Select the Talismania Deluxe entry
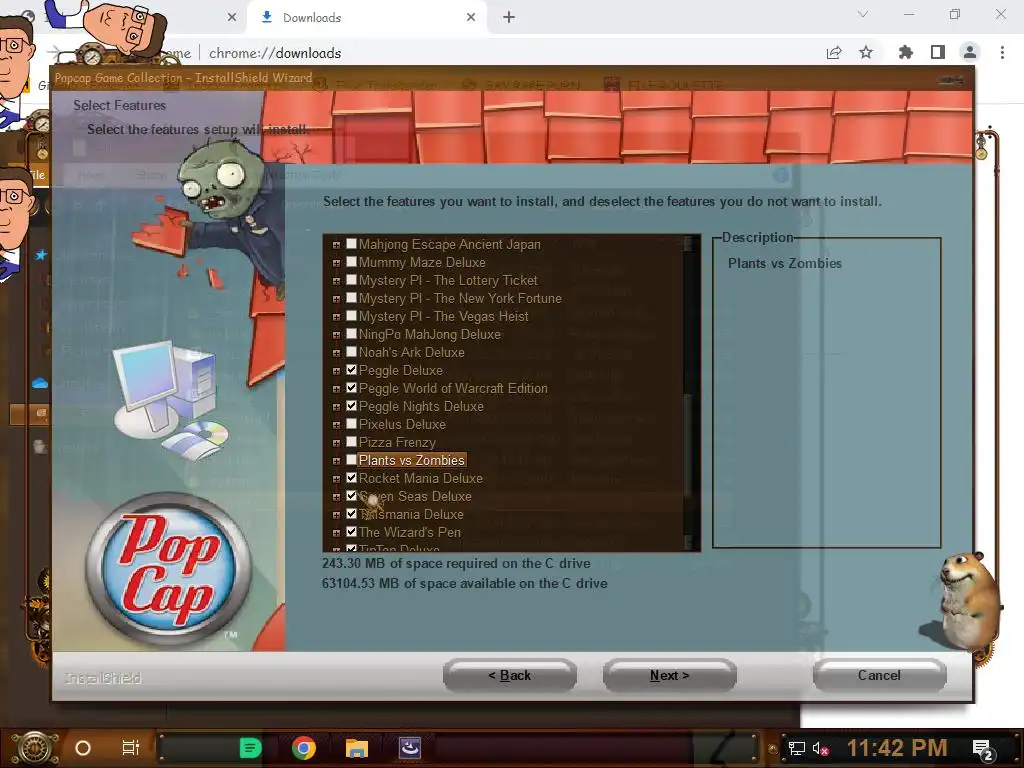The width and height of the screenshot is (1024, 768). click(x=411, y=514)
